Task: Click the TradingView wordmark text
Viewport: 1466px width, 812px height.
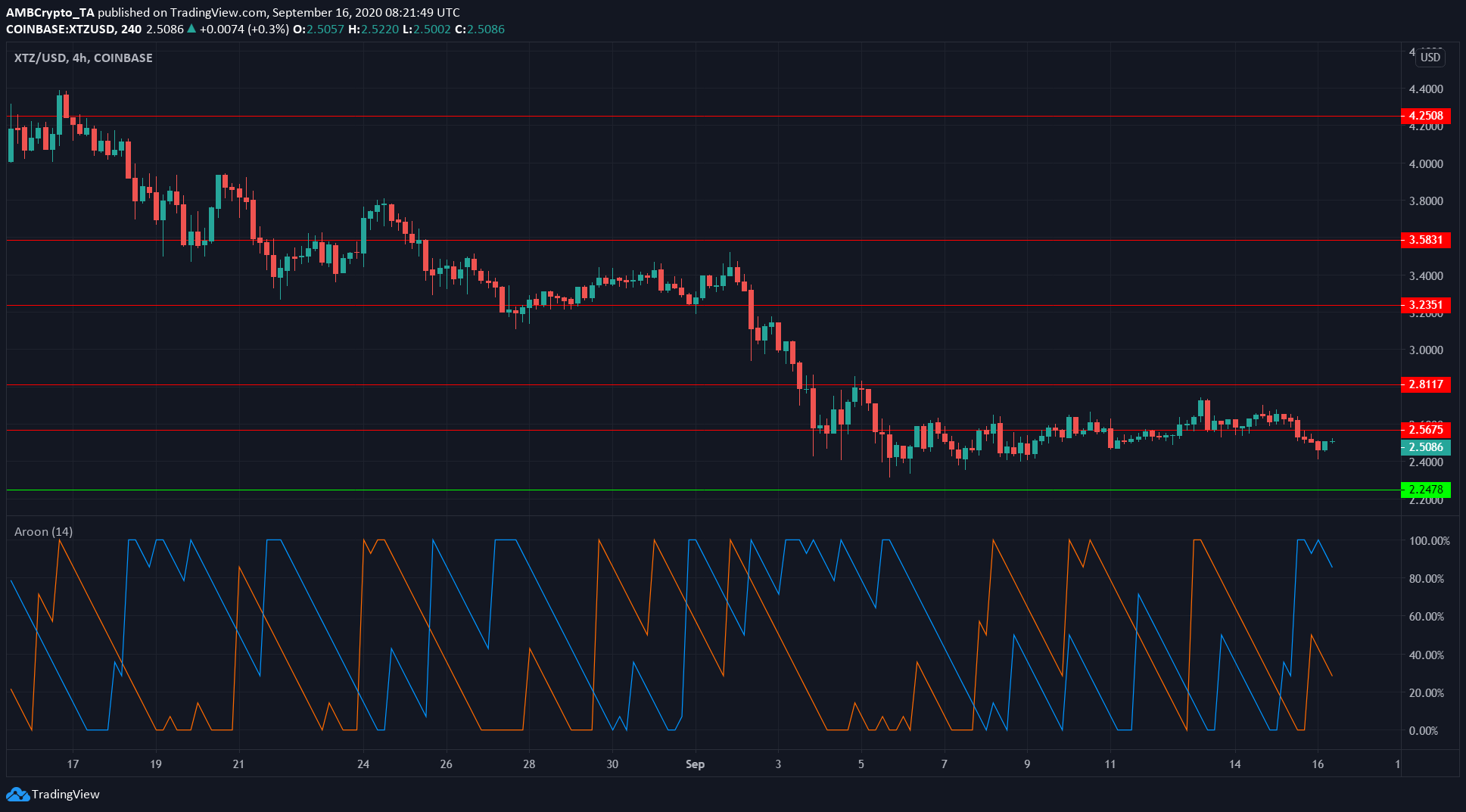Action: click(x=66, y=794)
